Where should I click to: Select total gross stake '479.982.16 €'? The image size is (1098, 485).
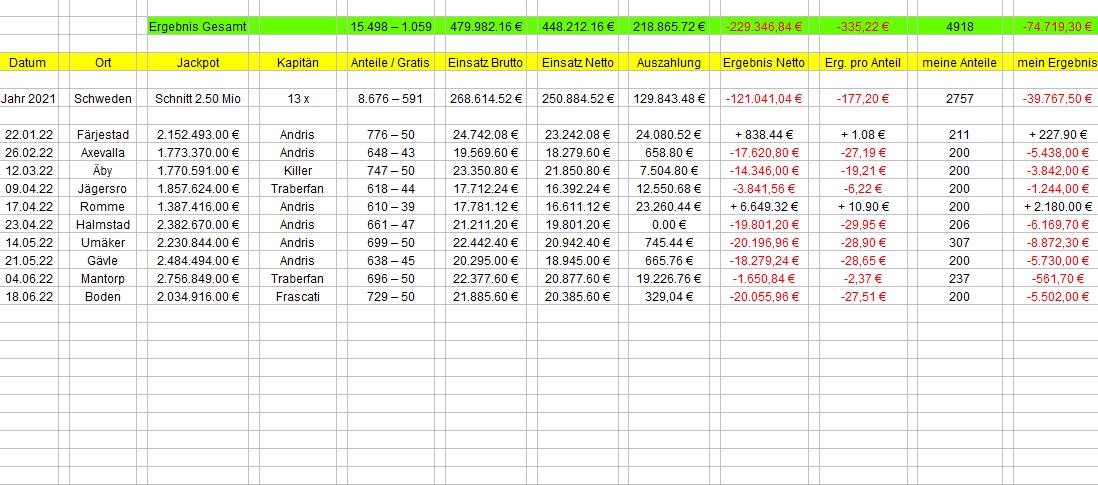coord(485,27)
